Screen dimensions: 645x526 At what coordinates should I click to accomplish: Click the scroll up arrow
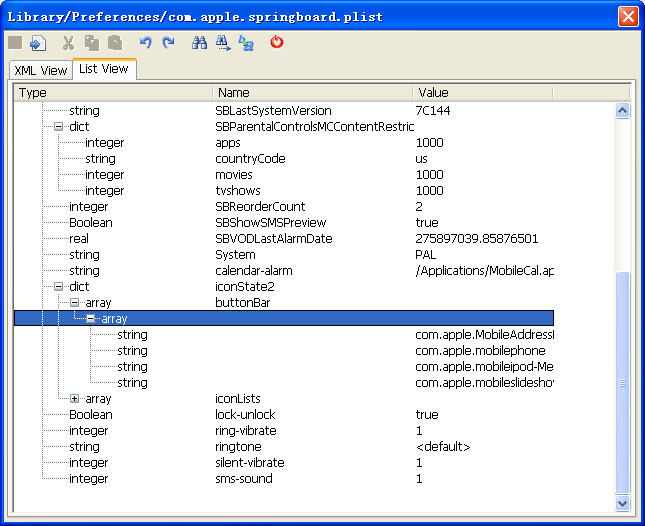[x=622, y=111]
